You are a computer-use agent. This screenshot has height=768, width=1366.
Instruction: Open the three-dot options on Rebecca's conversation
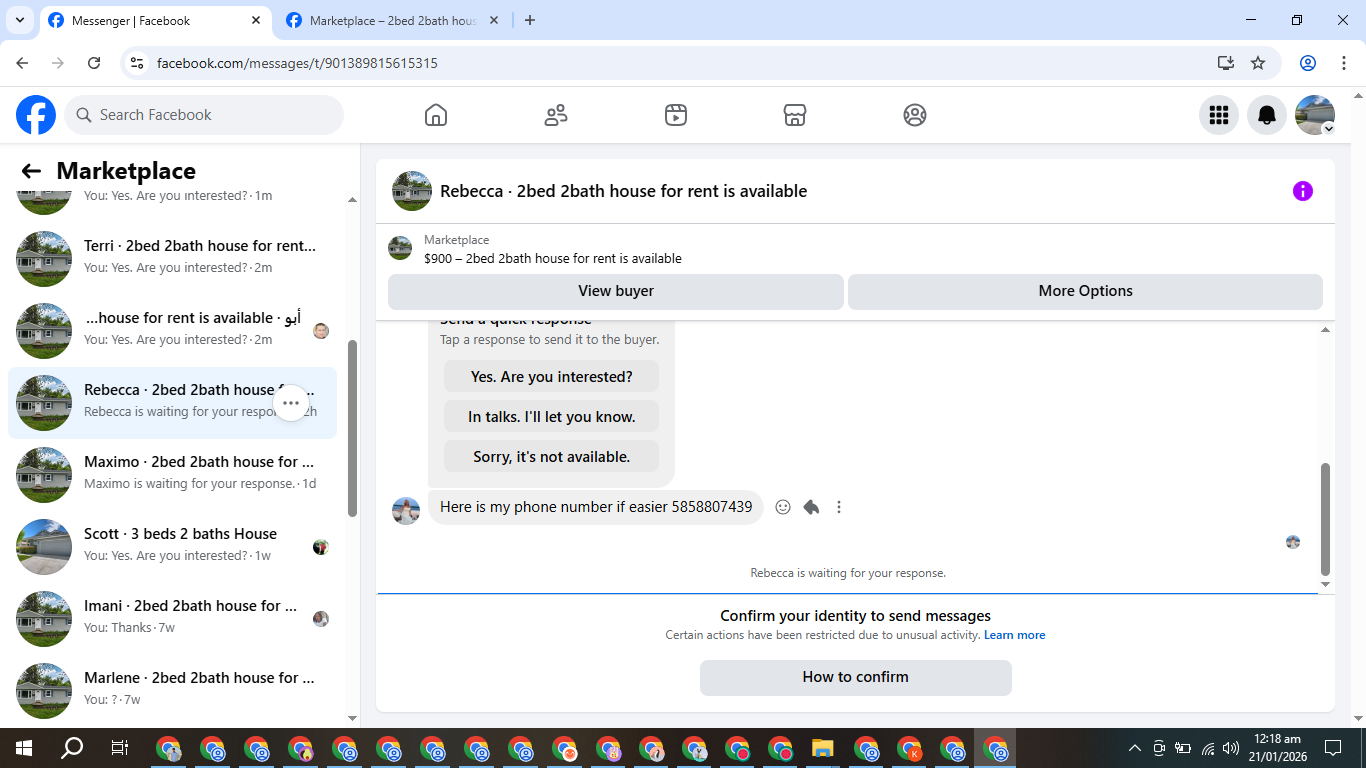coord(291,403)
